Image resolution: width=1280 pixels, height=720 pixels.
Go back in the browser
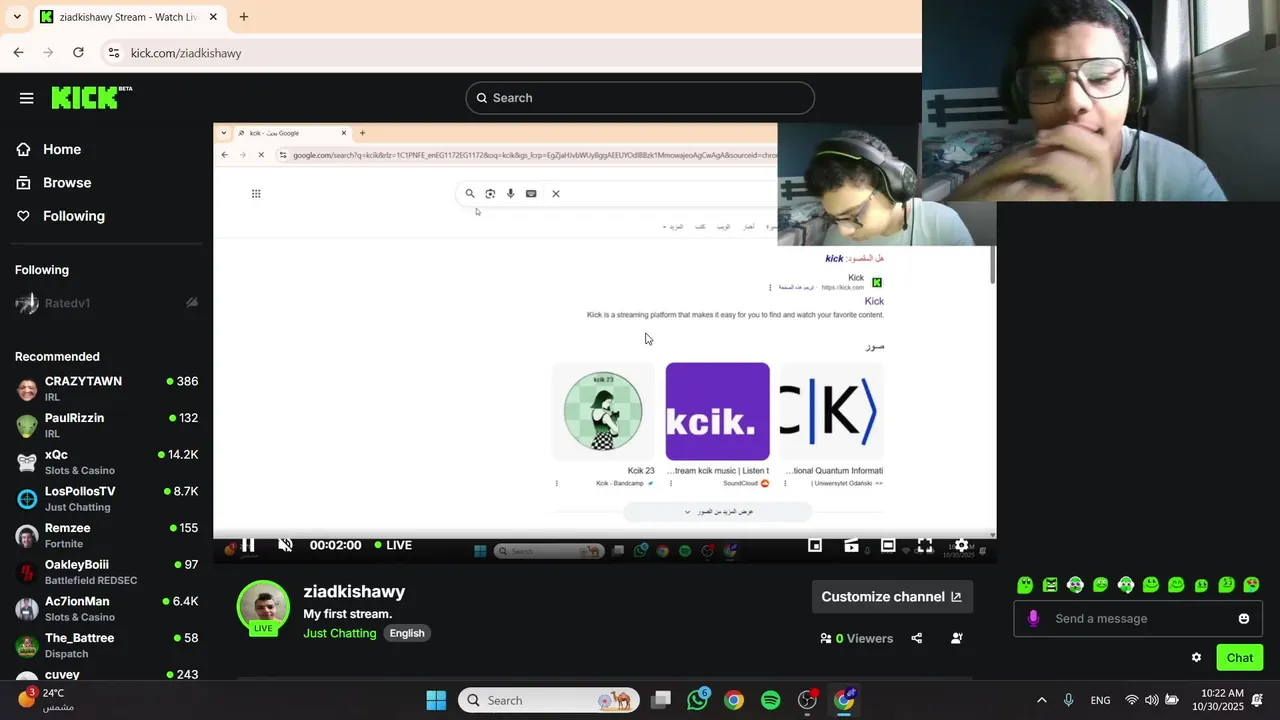click(x=19, y=53)
